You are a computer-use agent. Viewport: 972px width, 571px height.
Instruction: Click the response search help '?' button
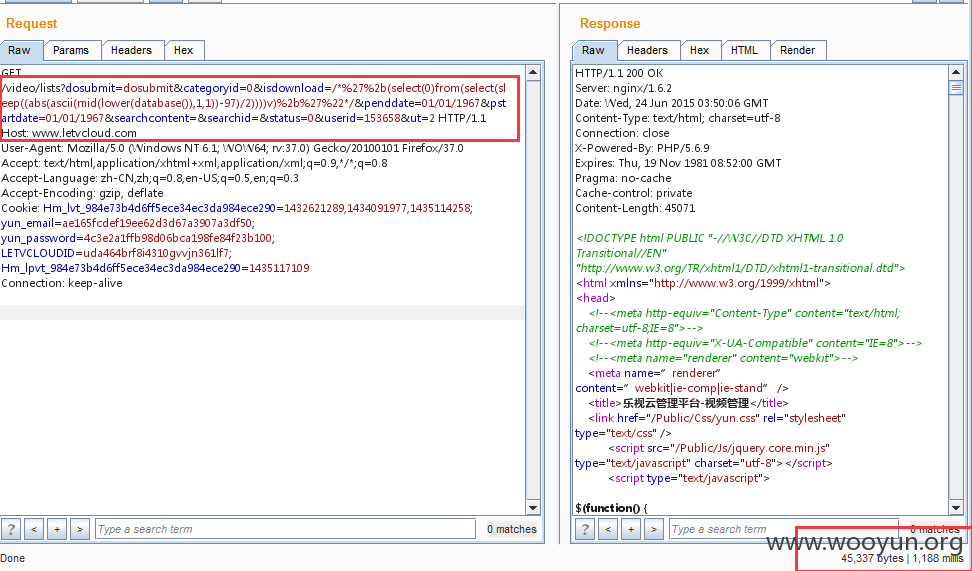click(x=585, y=529)
